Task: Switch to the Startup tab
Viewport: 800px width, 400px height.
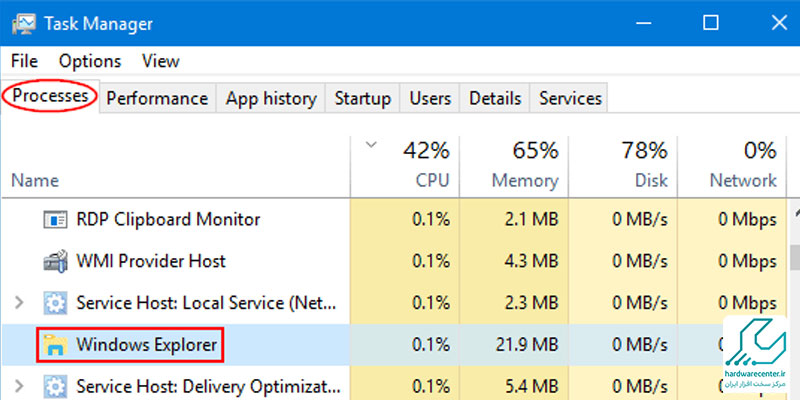Action: click(363, 98)
